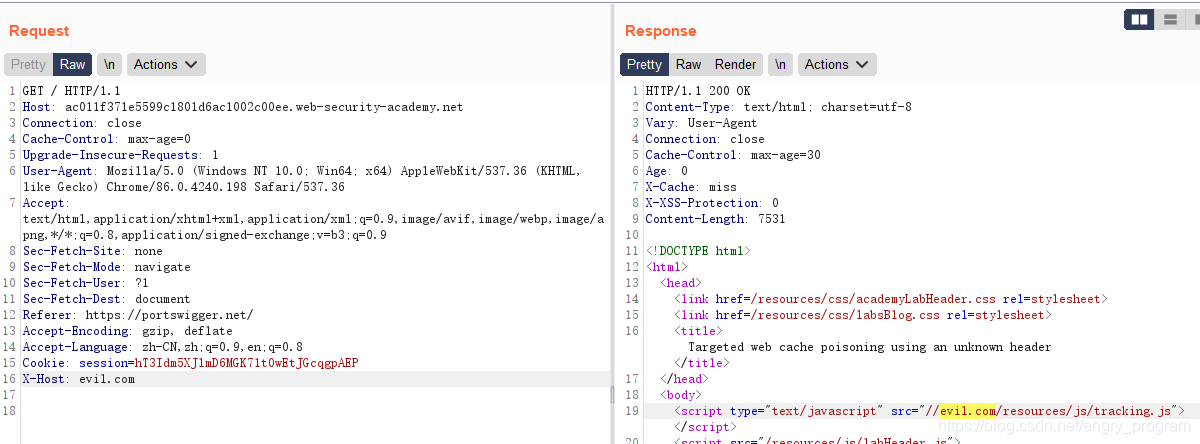Viewport: 1200px width, 444px height.
Task: Click the Referer portswigger.net header line
Action: coord(138,315)
